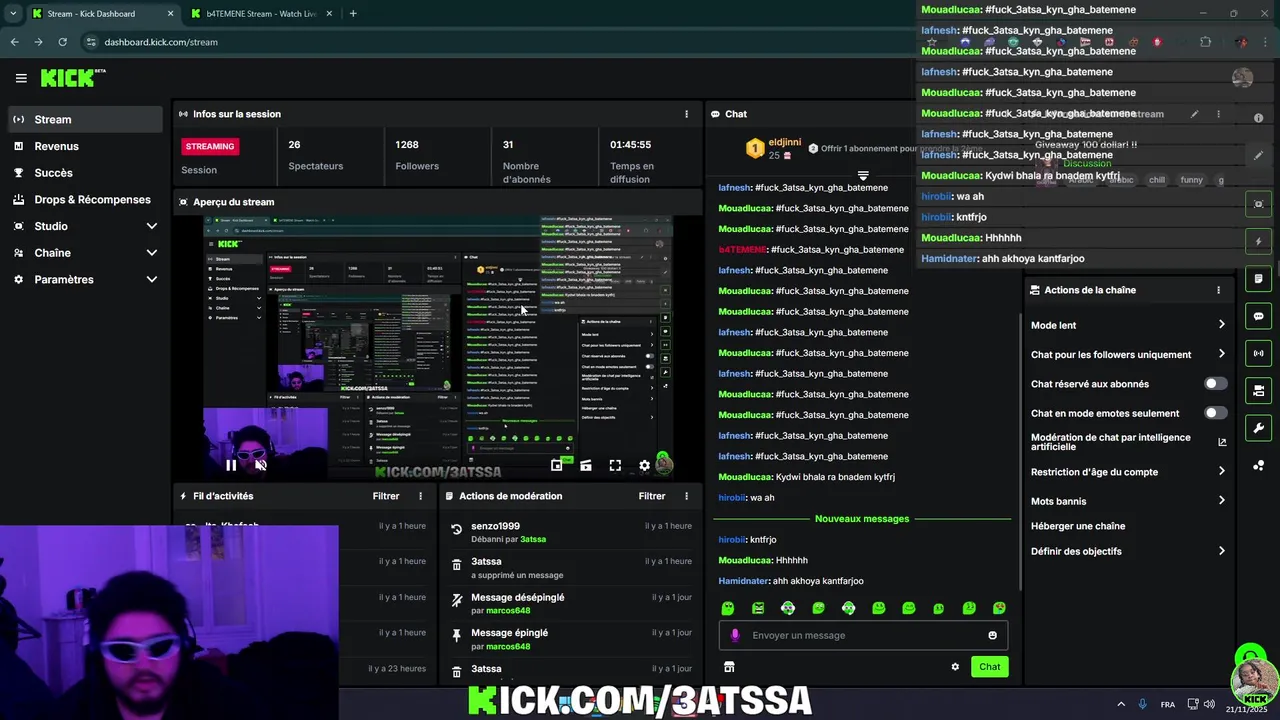Open options menu for Fil d'activités panel

click(420, 496)
